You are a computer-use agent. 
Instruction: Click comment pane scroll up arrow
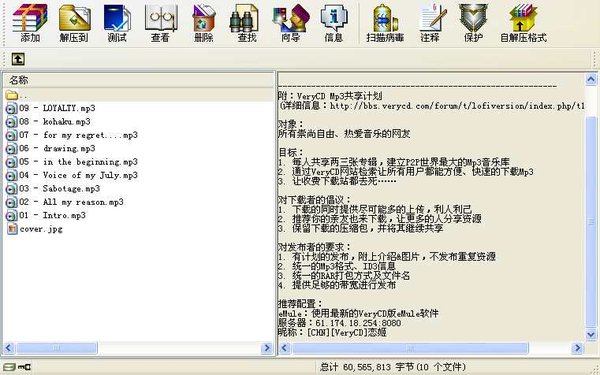[591, 79]
